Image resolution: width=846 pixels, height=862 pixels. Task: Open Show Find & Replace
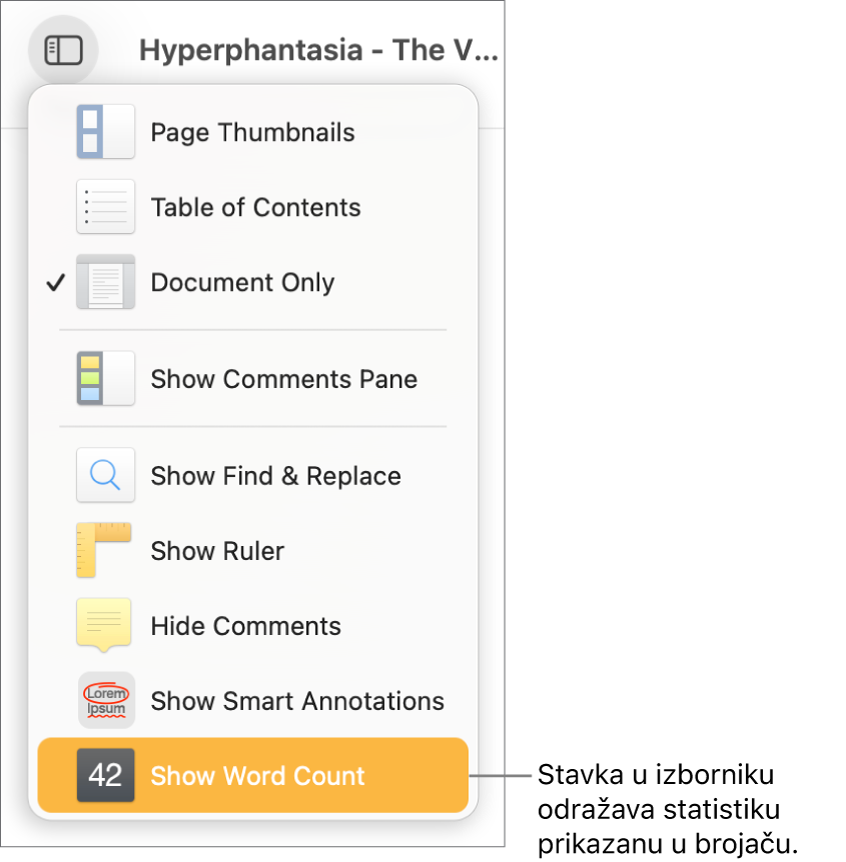pyautogui.click(x=275, y=476)
